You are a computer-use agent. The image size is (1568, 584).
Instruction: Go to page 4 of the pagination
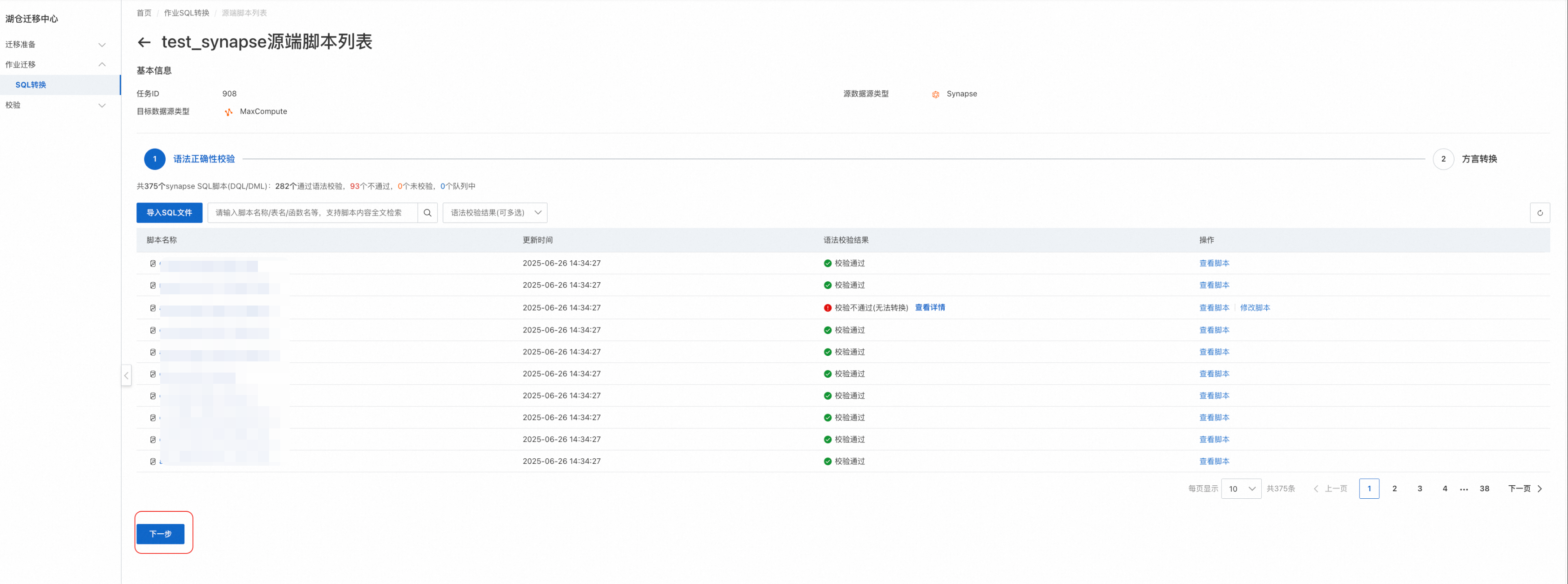(x=1445, y=489)
